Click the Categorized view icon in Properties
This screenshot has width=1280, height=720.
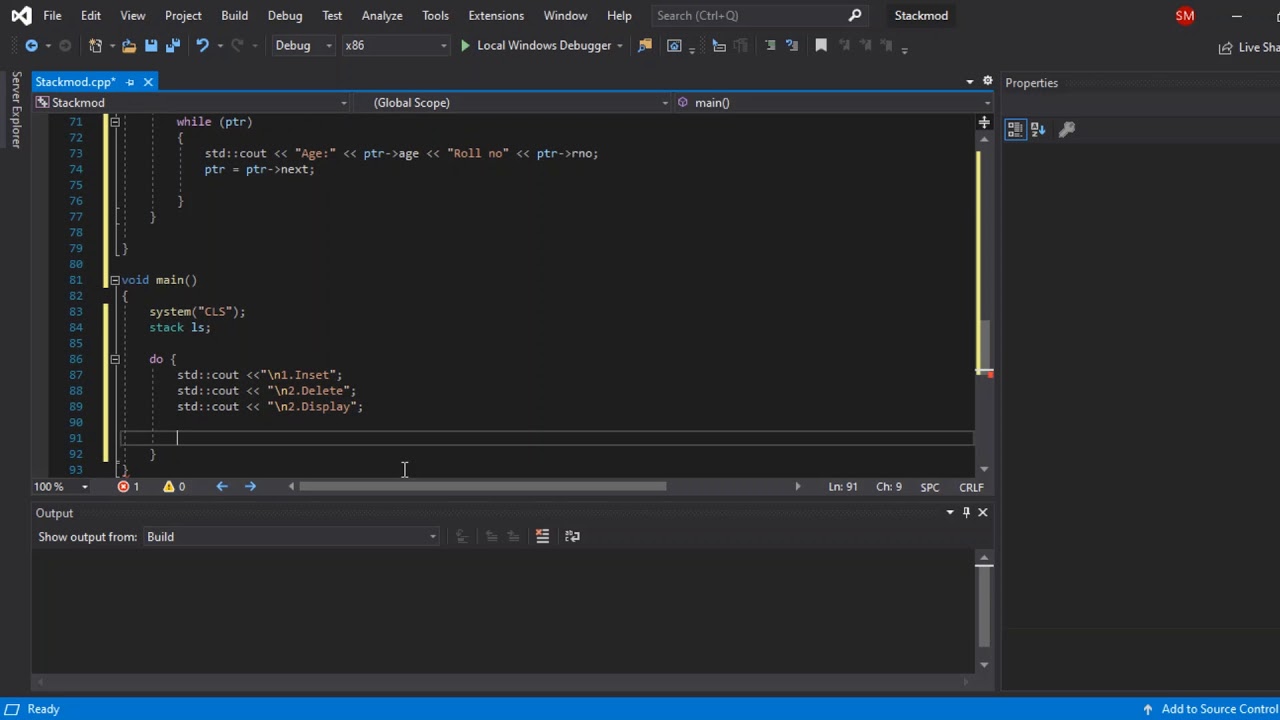pyautogui.click(x=1015, y=129)
